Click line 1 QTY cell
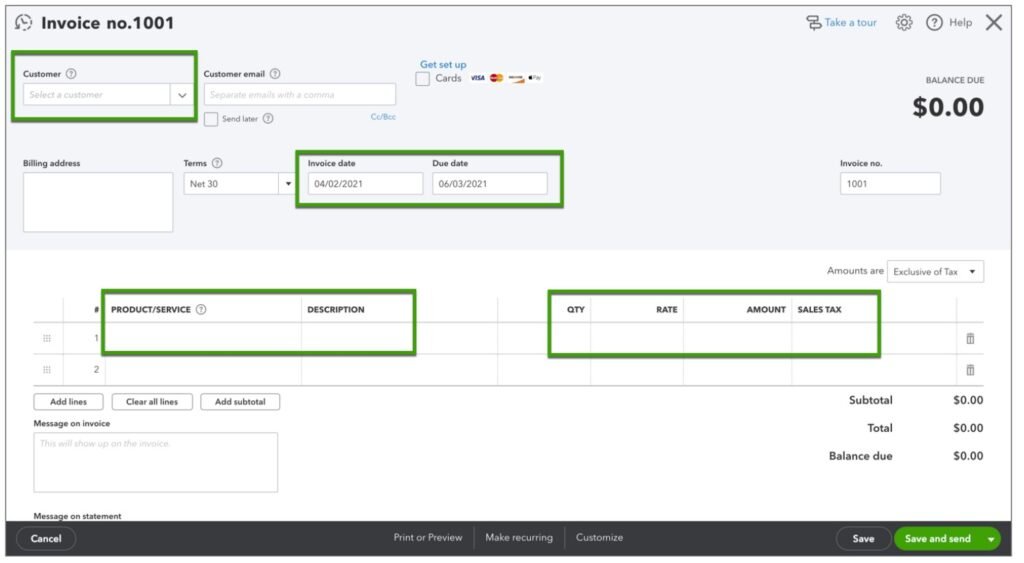 tap(544, 338)
